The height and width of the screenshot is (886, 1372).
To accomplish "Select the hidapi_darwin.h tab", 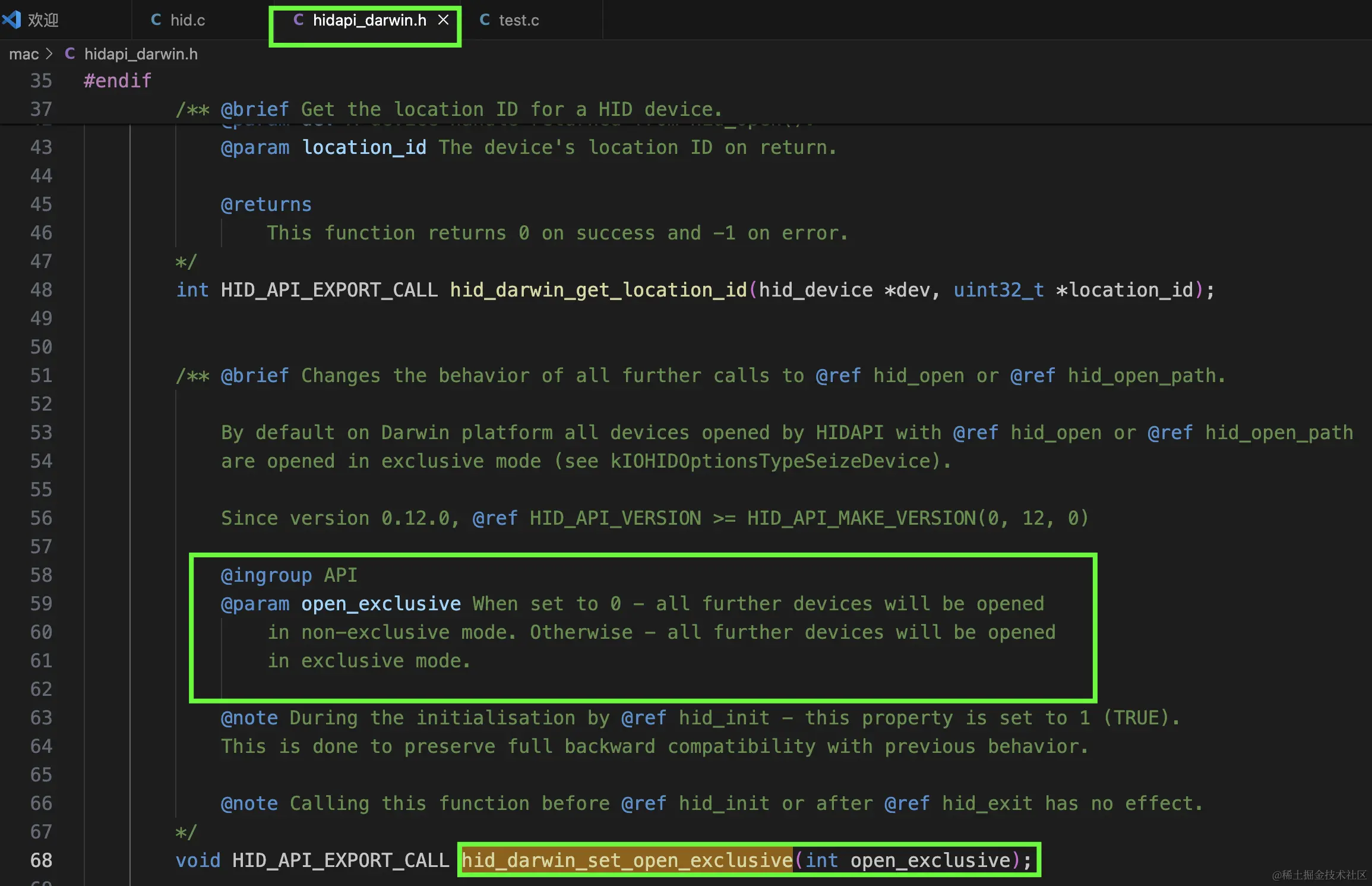I will (x=369, y=20).
